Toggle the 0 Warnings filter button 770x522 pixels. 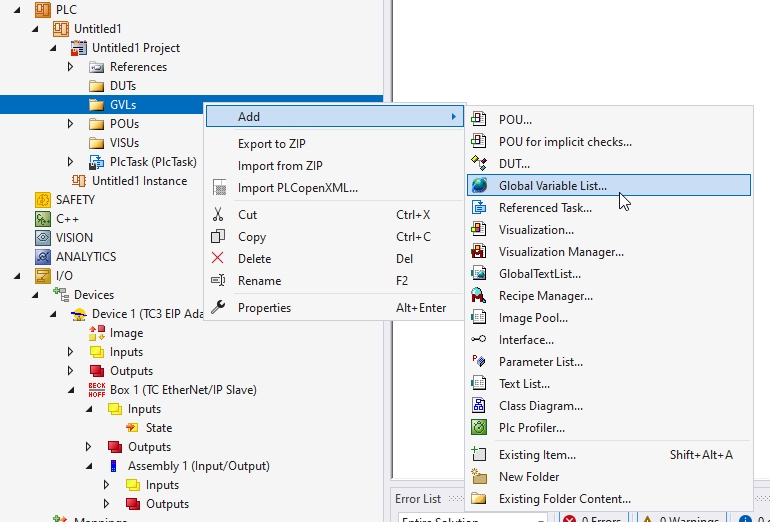point(681,518)
